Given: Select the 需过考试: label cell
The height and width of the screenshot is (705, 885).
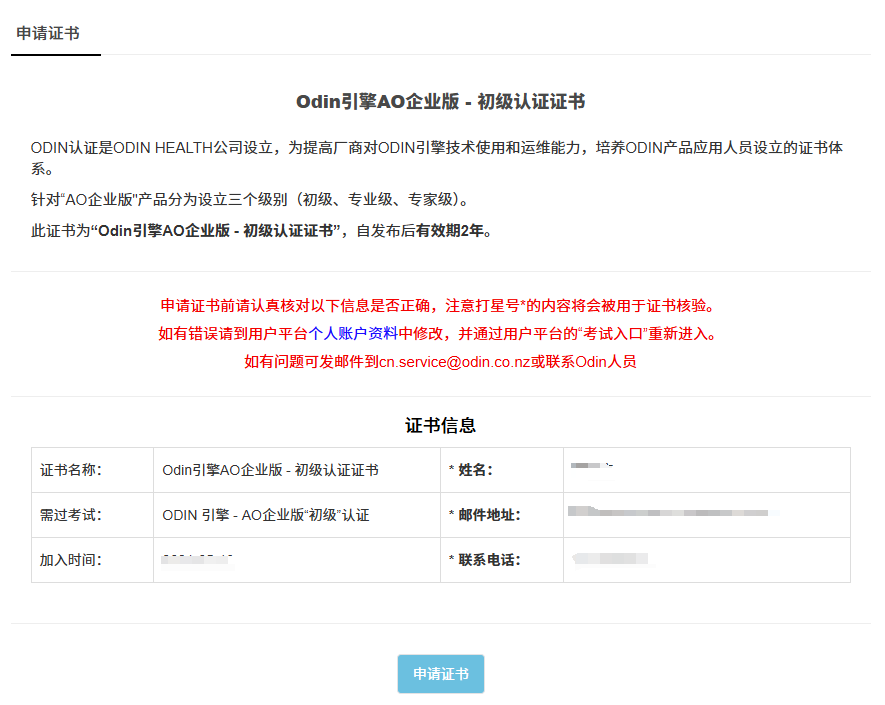Looking at the screenshot, I should (x=93, y=515).
